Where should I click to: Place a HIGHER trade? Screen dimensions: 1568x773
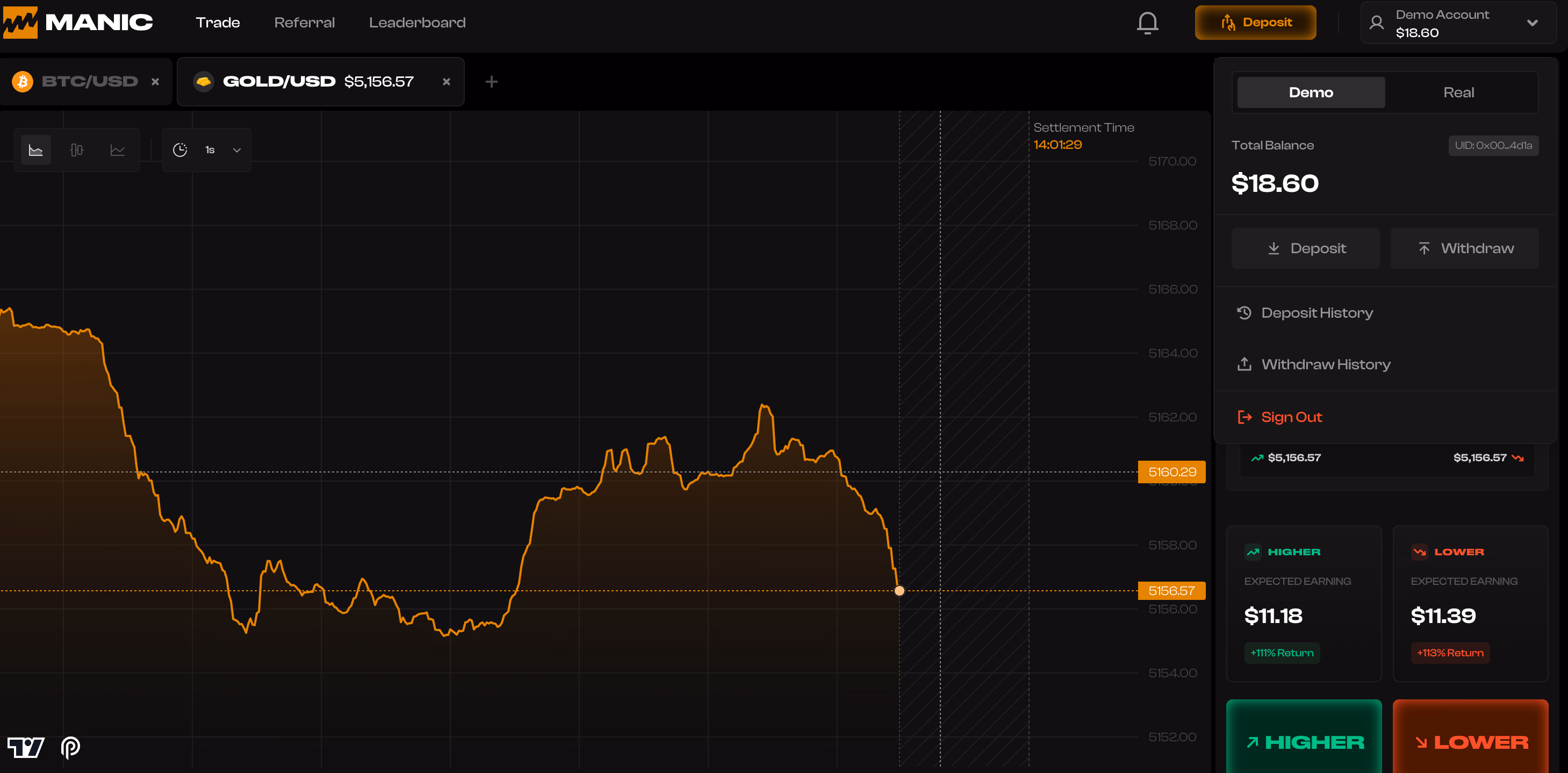(1304, 737)
